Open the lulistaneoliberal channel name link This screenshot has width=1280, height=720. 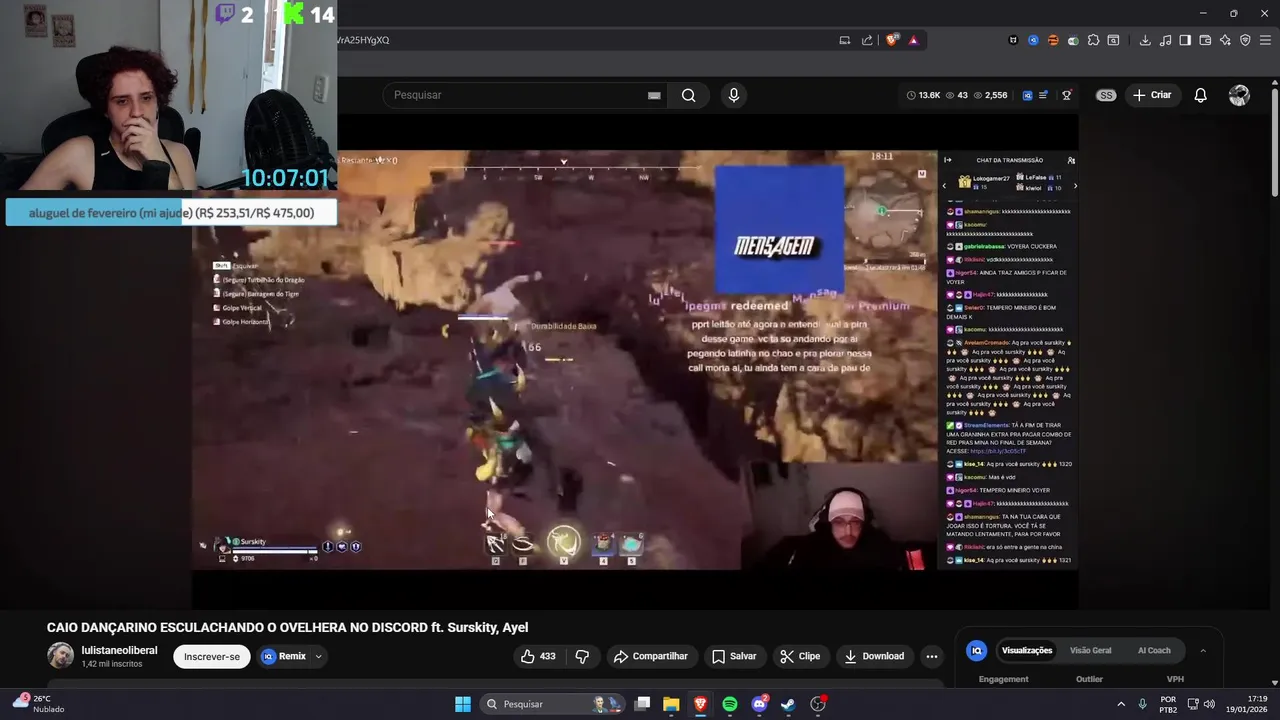coord(119,650)
